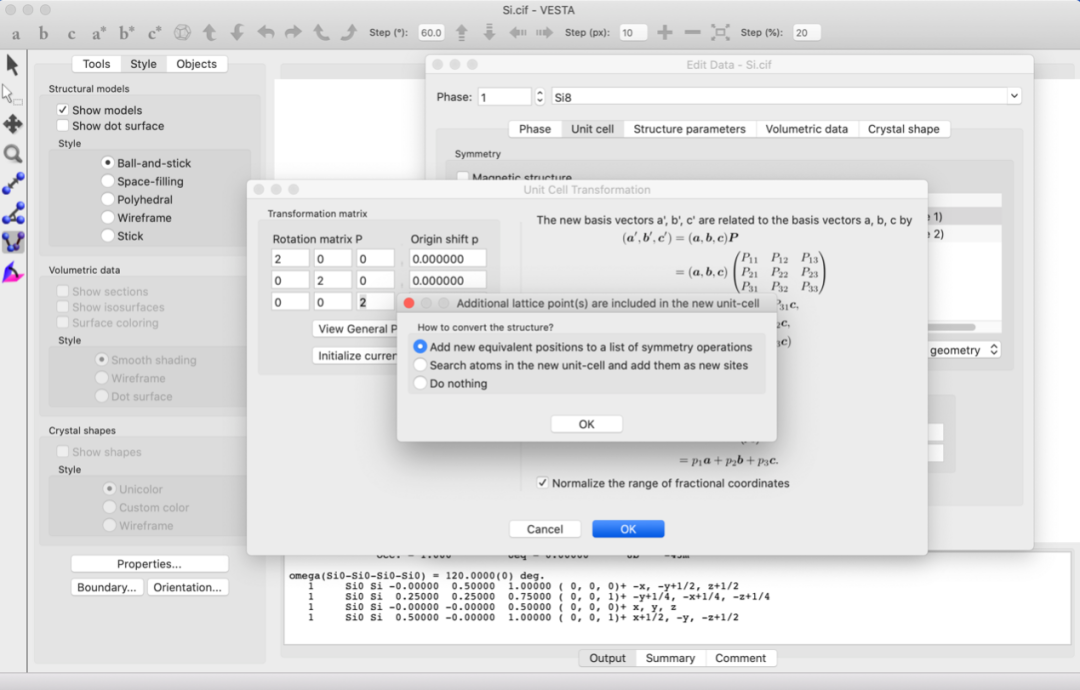Click the rotation Step degrees field
The image size is (1080, 690).
tap(431, 32)
